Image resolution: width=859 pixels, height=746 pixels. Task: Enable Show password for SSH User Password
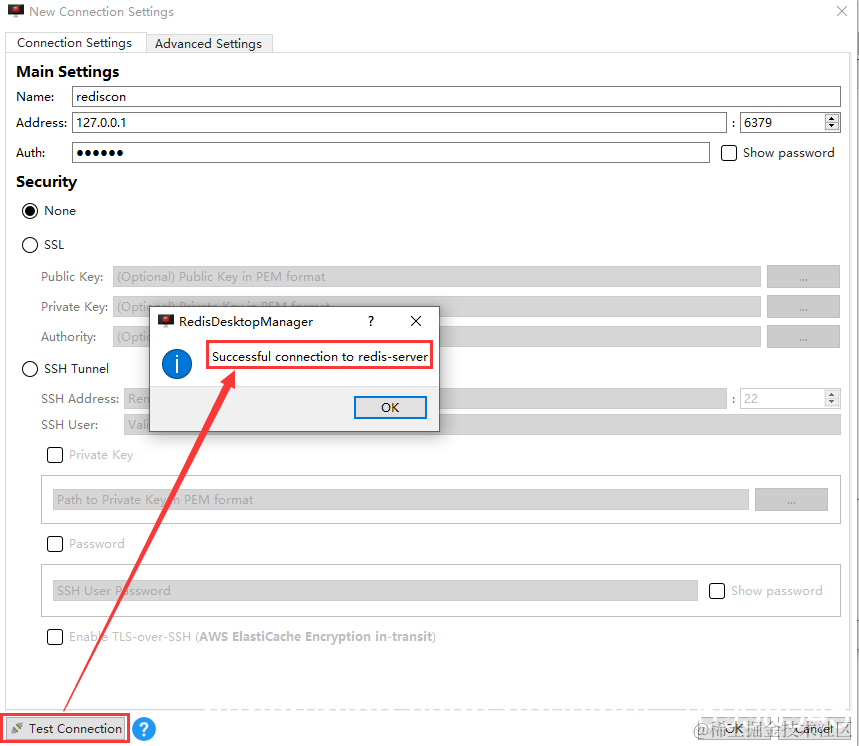[717, 591]
